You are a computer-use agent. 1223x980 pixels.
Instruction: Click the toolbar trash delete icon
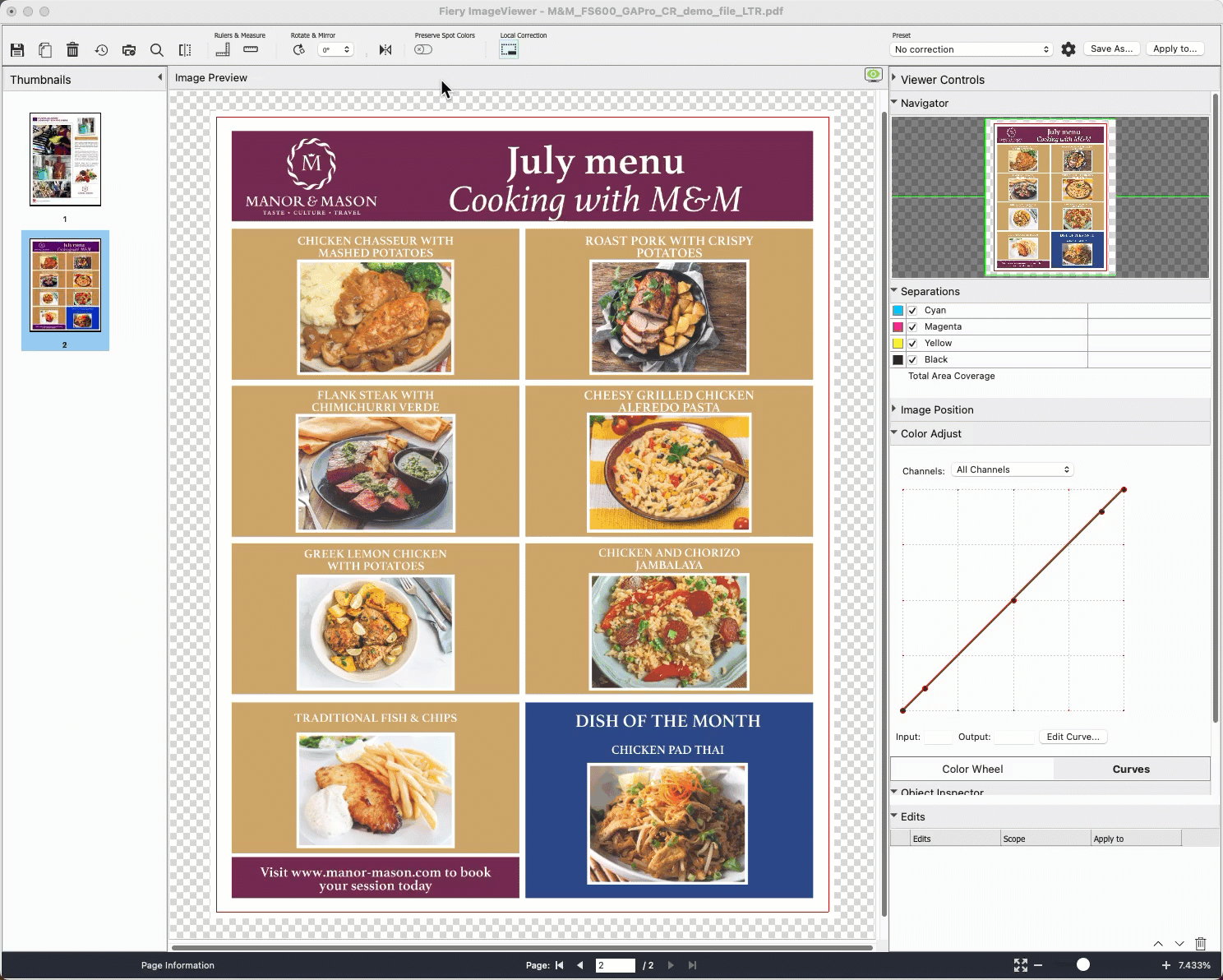72,50
